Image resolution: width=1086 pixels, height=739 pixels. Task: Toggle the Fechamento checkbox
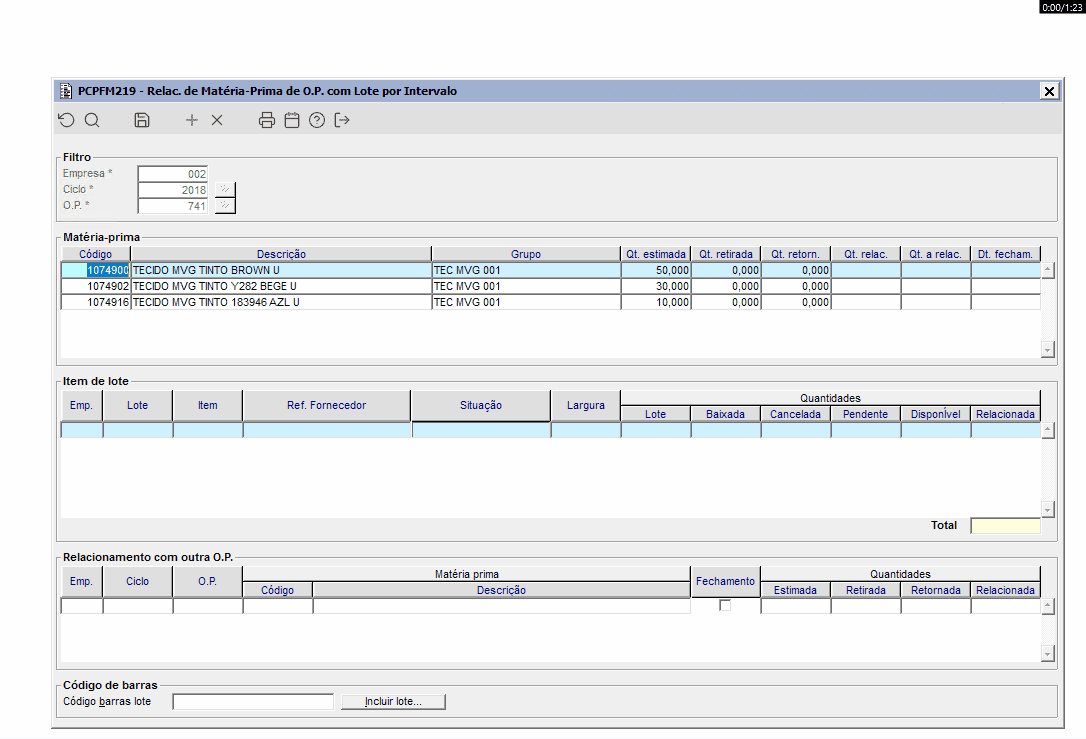(725, 605)
